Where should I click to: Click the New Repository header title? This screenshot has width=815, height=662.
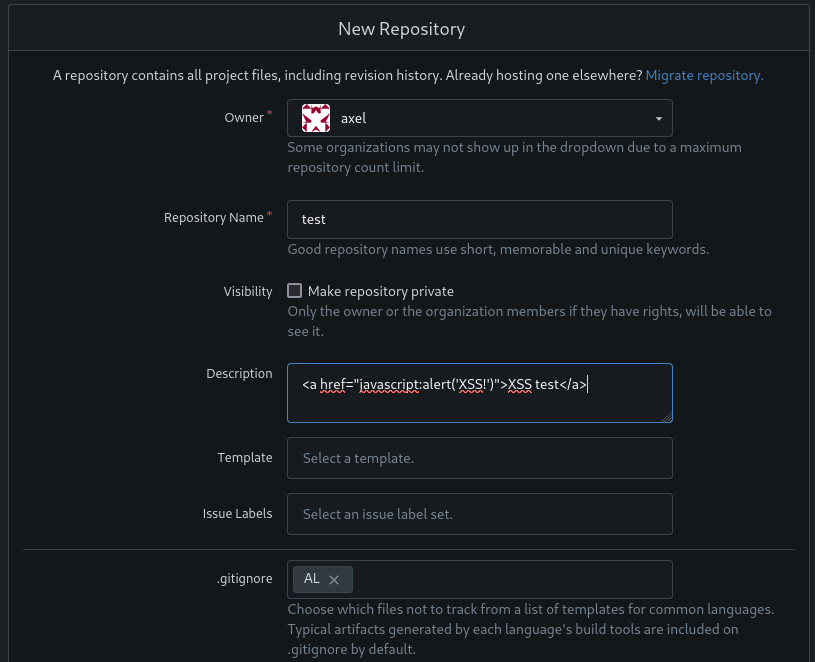click(x=401, y=29)
